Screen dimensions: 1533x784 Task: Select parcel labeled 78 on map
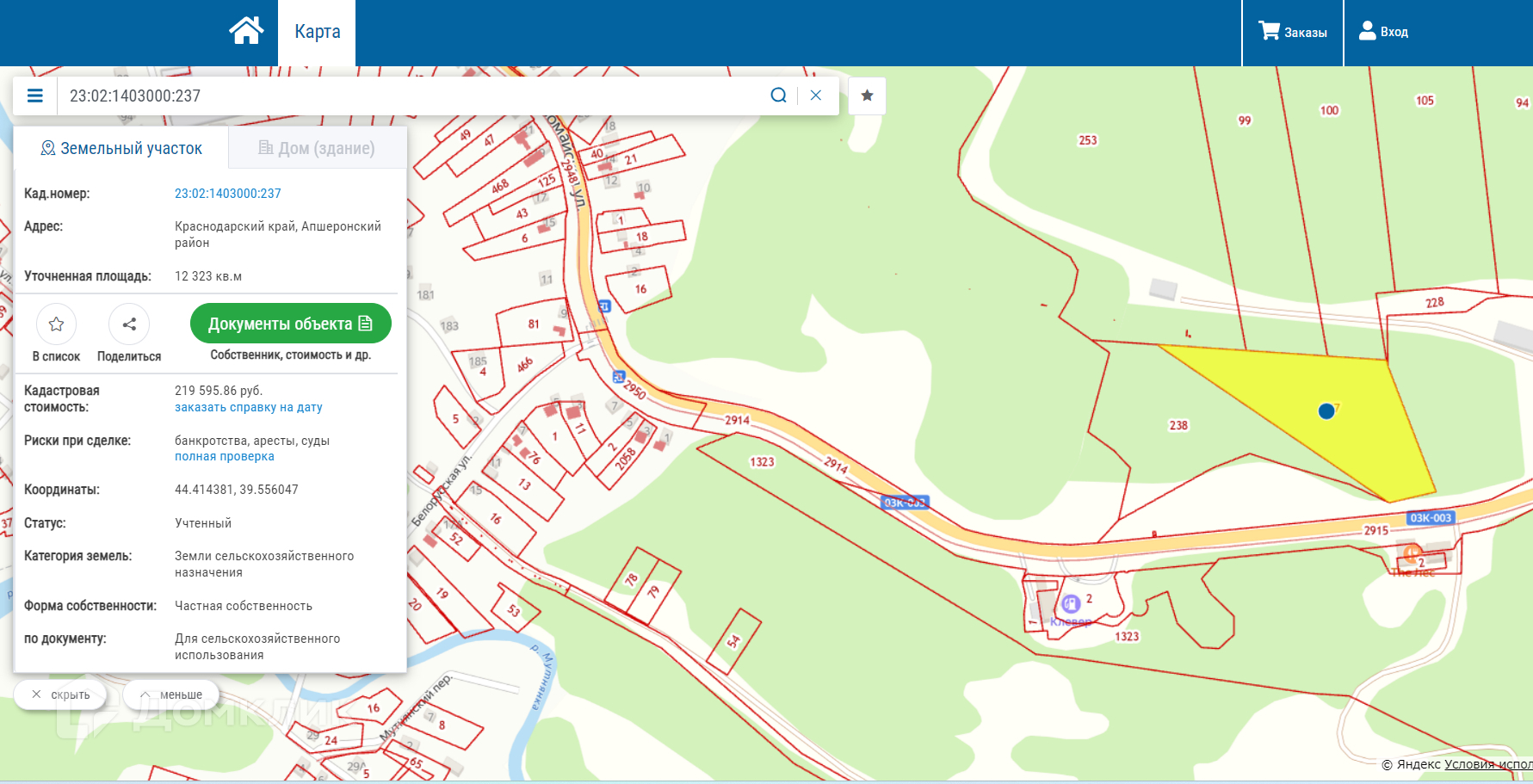(x=632, y=580)
